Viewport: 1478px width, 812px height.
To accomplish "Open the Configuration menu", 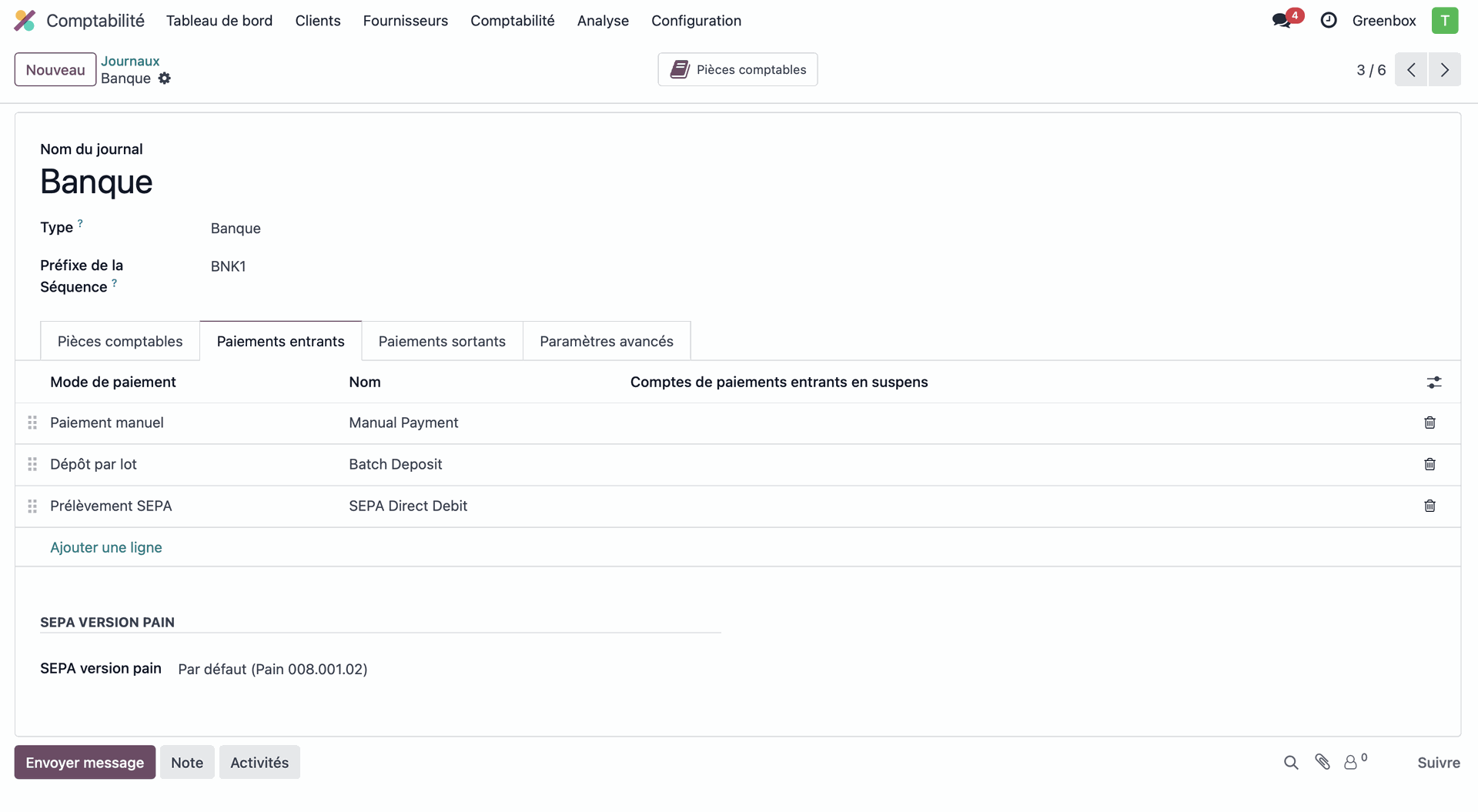I will (x=696, y=21).
